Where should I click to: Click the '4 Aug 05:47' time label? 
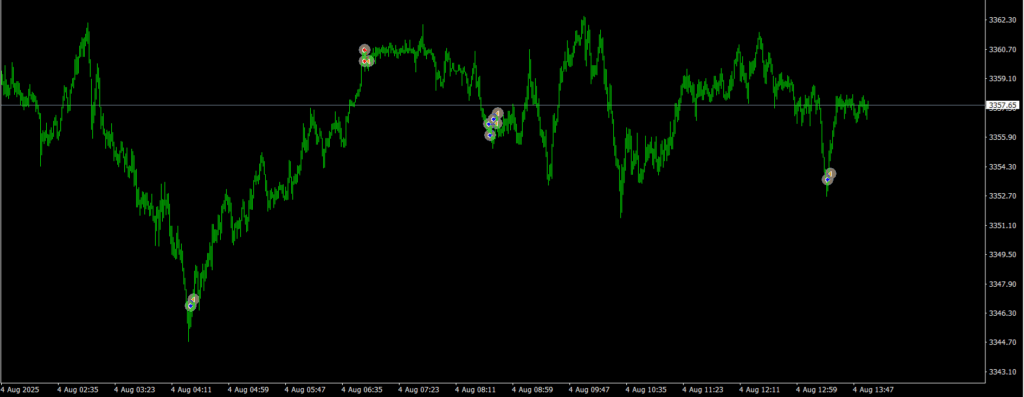[x=306, y=390]
